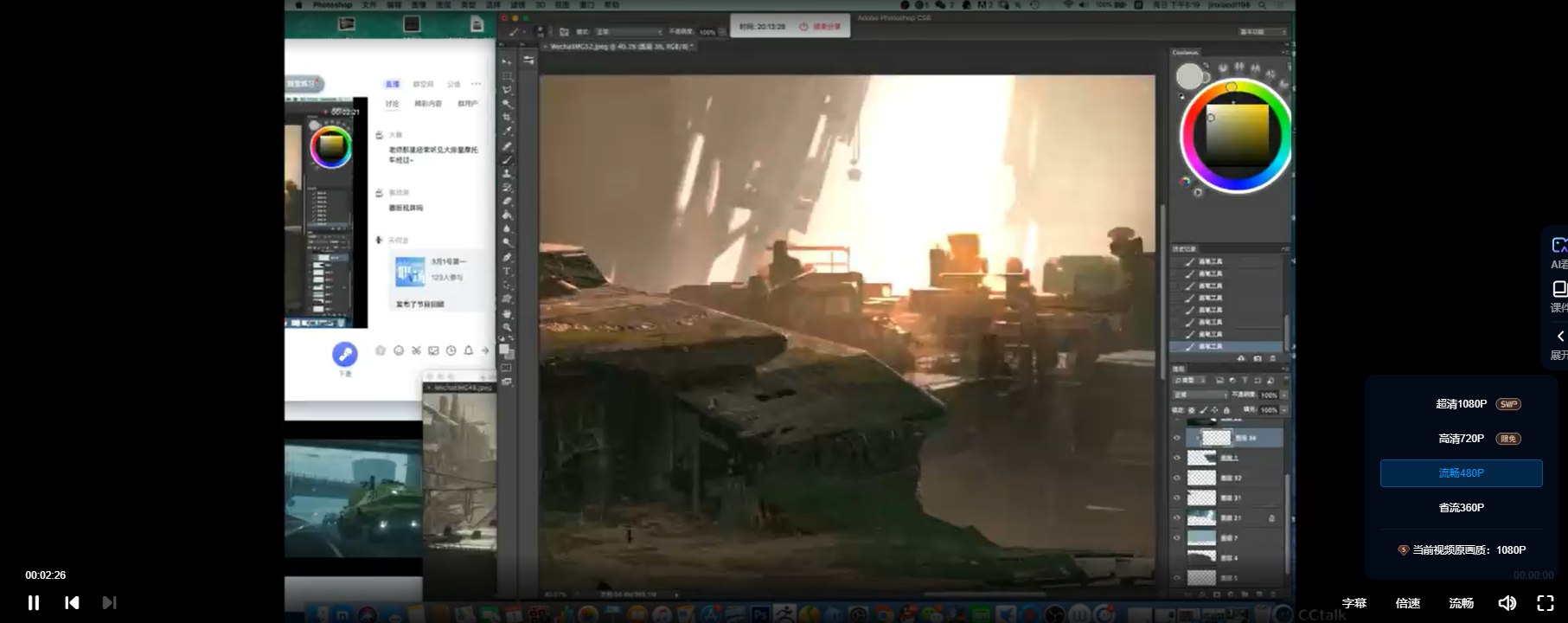Open the layer filter type dropdown
Image resolution: width=1568 pixels, height=623 pixels.
[x=1189, y=380]
